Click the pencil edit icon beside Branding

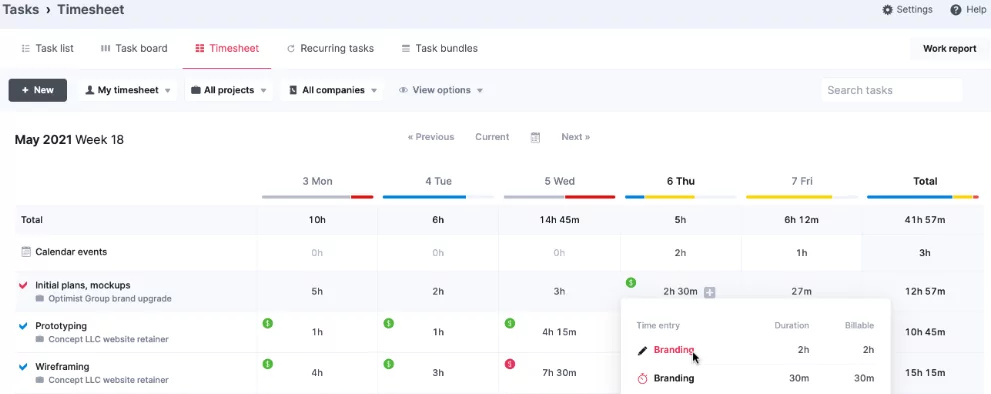click(643, 350)
